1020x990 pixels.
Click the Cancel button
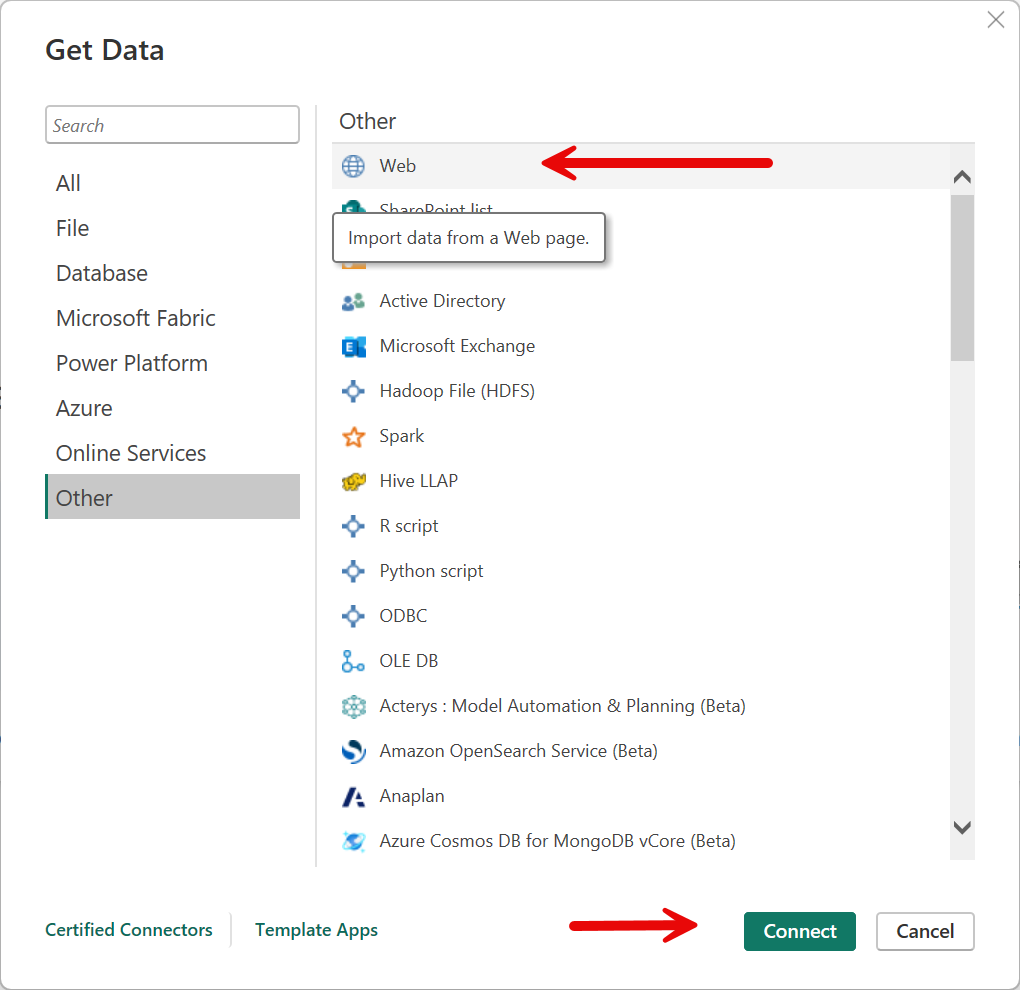click(x=925, y=931)
